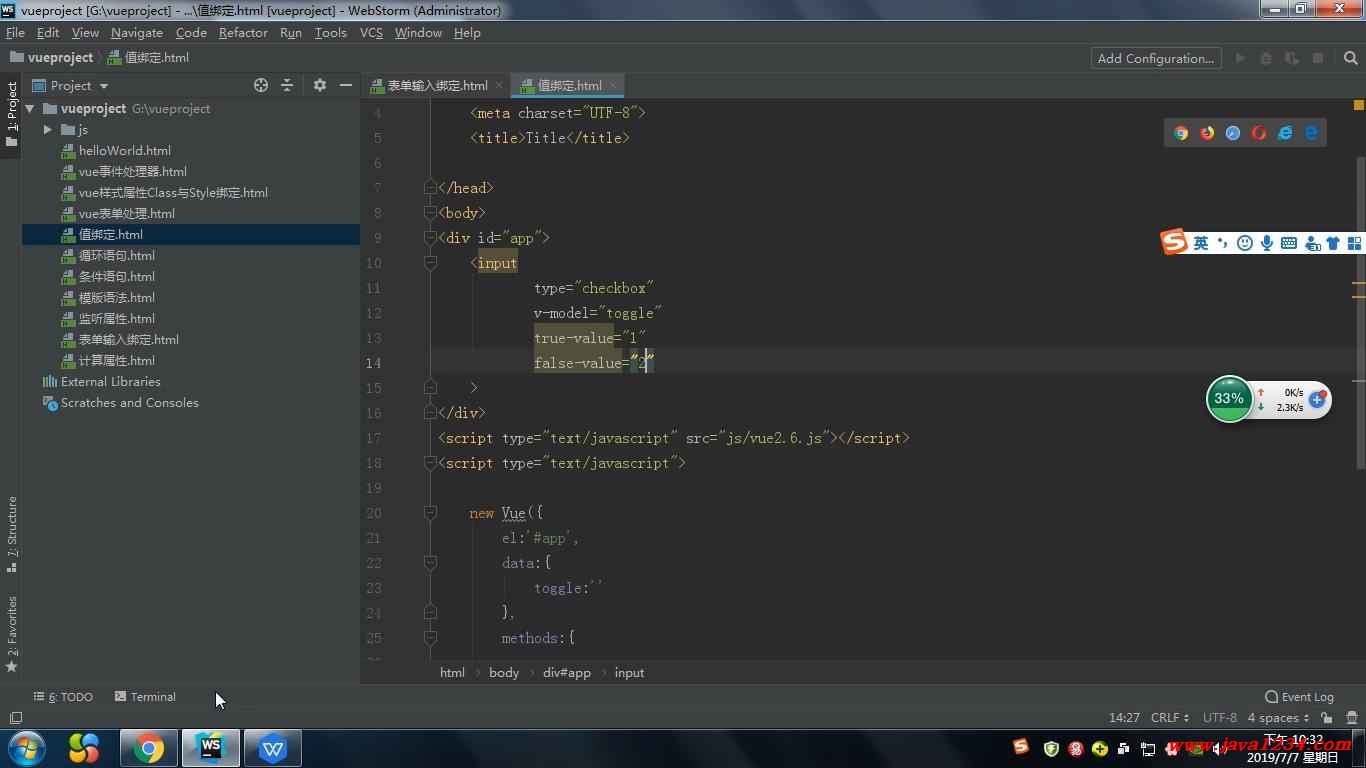Toggle Sogou Chinese/English mode button
1366x768 pixels.
coord(1201,243)
